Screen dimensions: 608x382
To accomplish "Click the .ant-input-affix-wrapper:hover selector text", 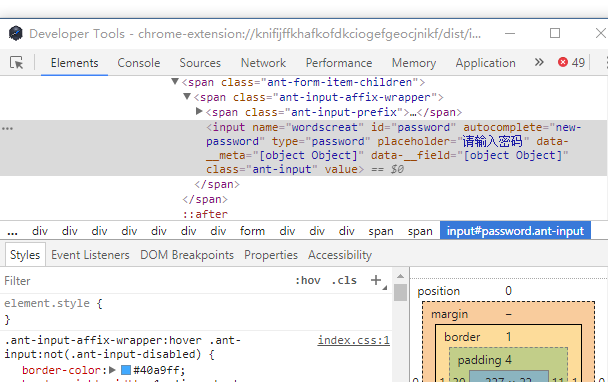I will click(x=123, y=347).
